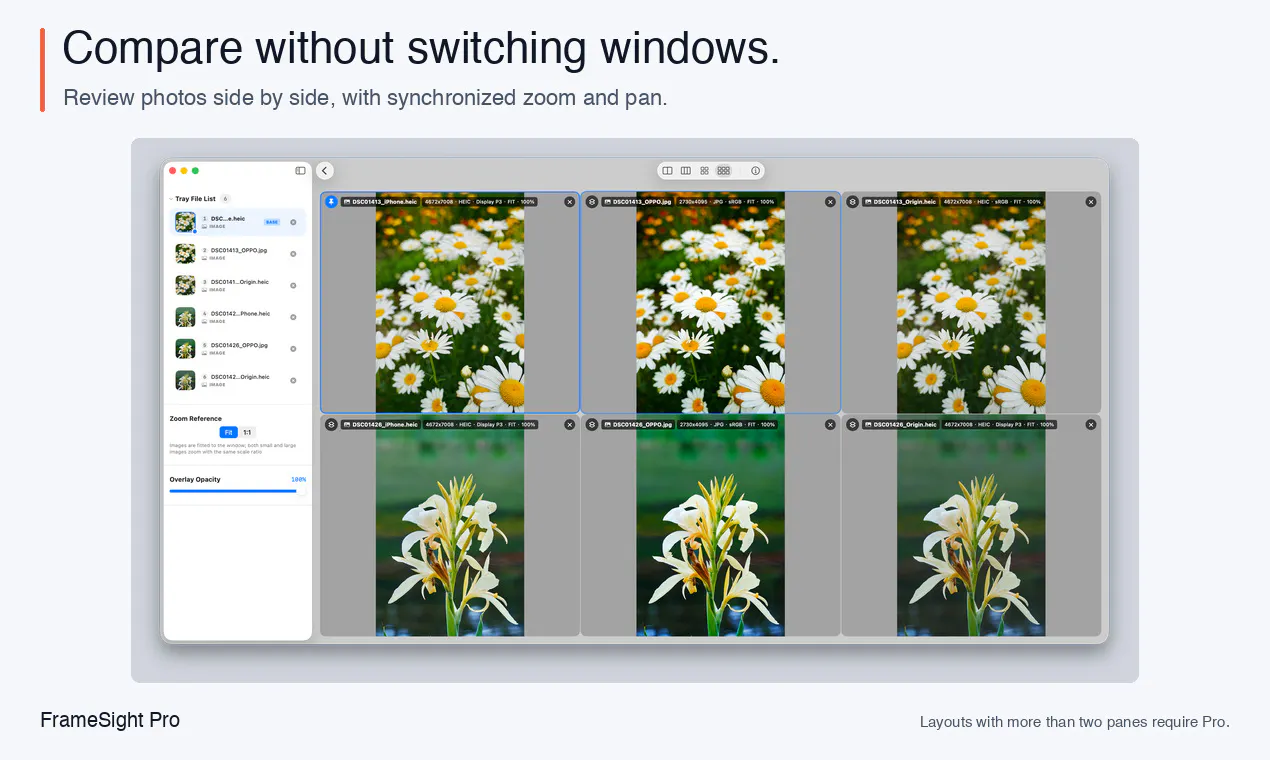This screenshot has width=1270, height=760.
Task: Click the file count badge beside Tray File List
Action: (225, 199)
